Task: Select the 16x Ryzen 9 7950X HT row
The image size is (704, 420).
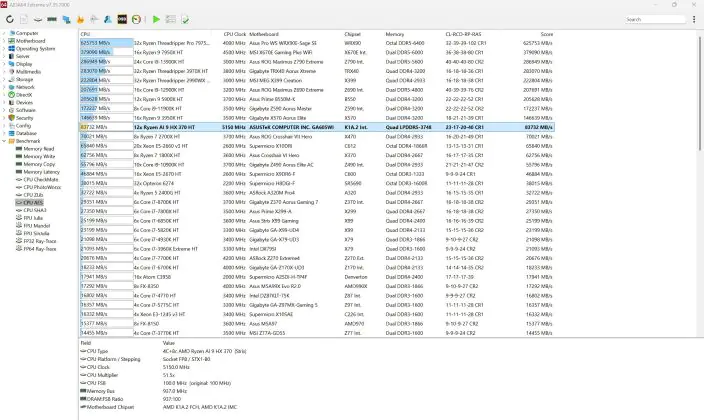Action: point(317,53)
